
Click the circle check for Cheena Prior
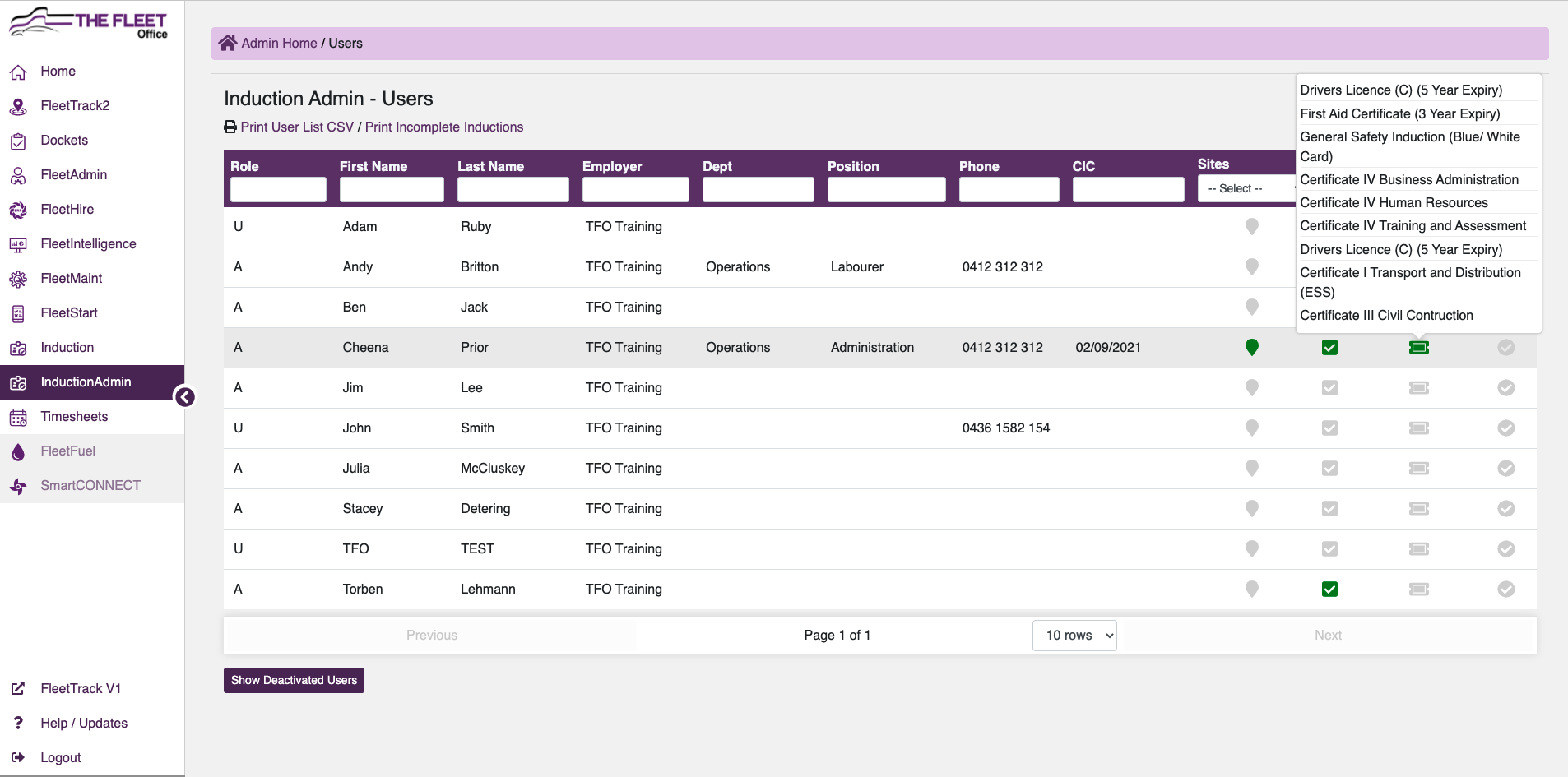[x=1506, y=347]
